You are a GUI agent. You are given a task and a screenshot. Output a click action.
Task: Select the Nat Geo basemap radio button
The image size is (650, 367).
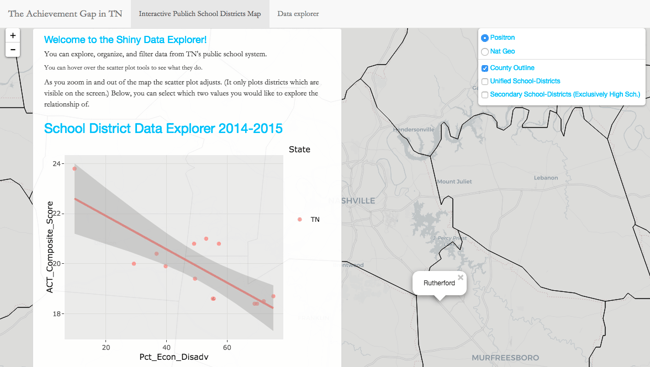click(485, 51)
